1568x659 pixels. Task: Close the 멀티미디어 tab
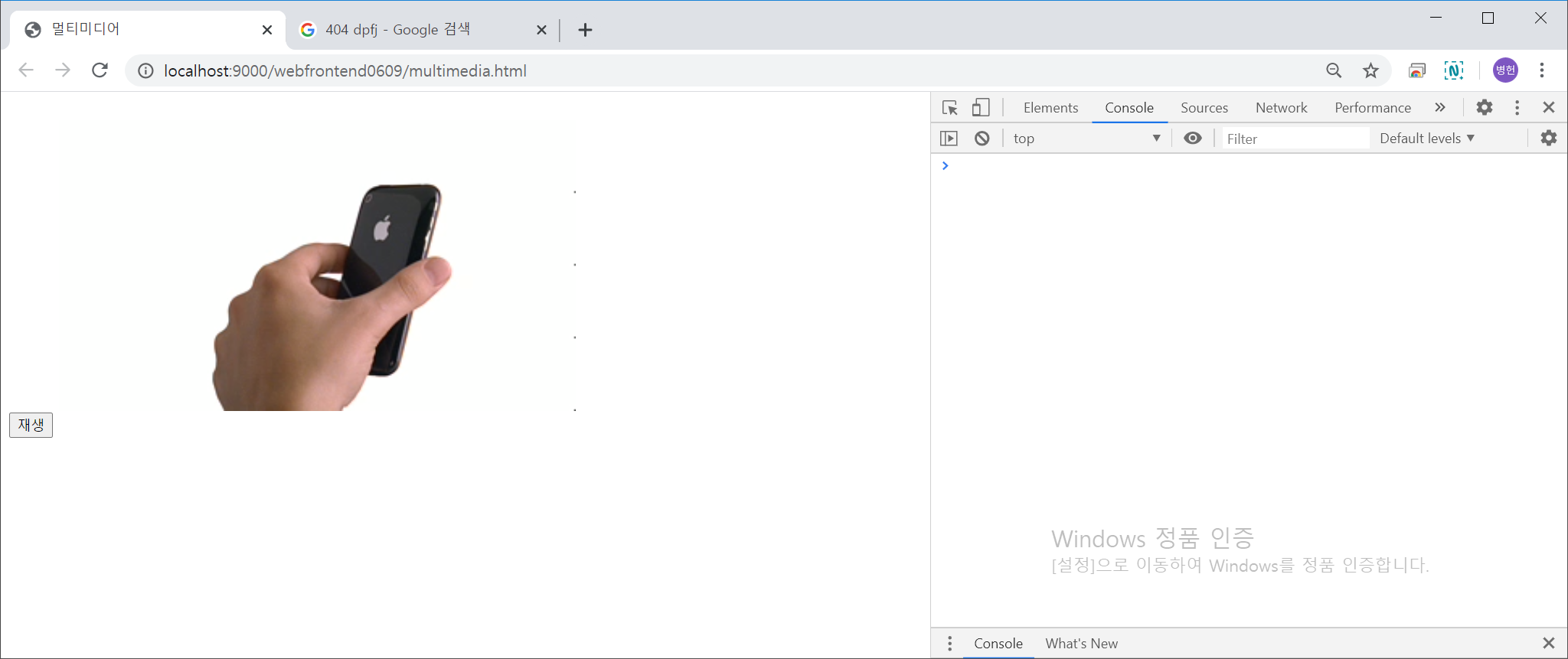tap(267, 30)
